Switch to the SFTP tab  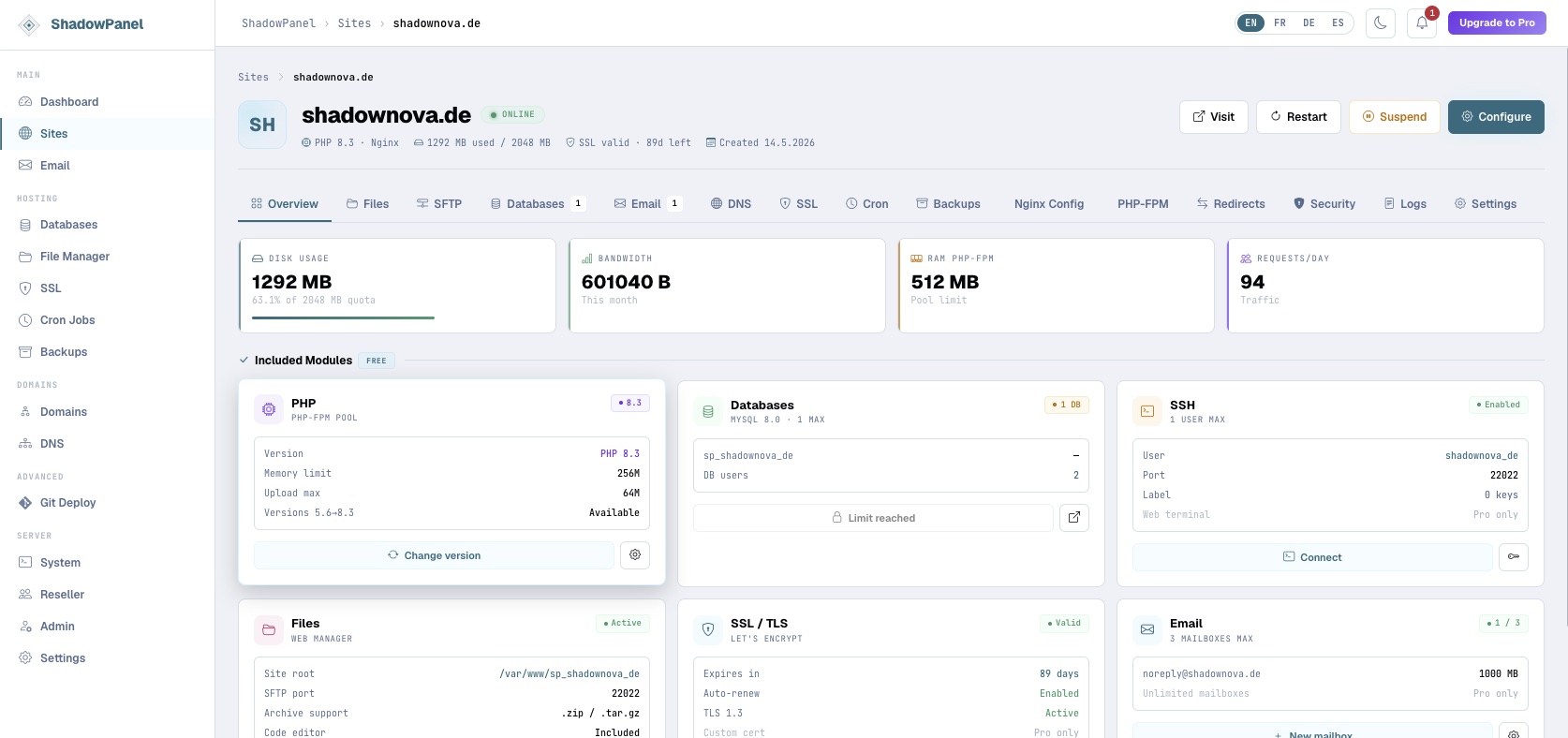439,204
